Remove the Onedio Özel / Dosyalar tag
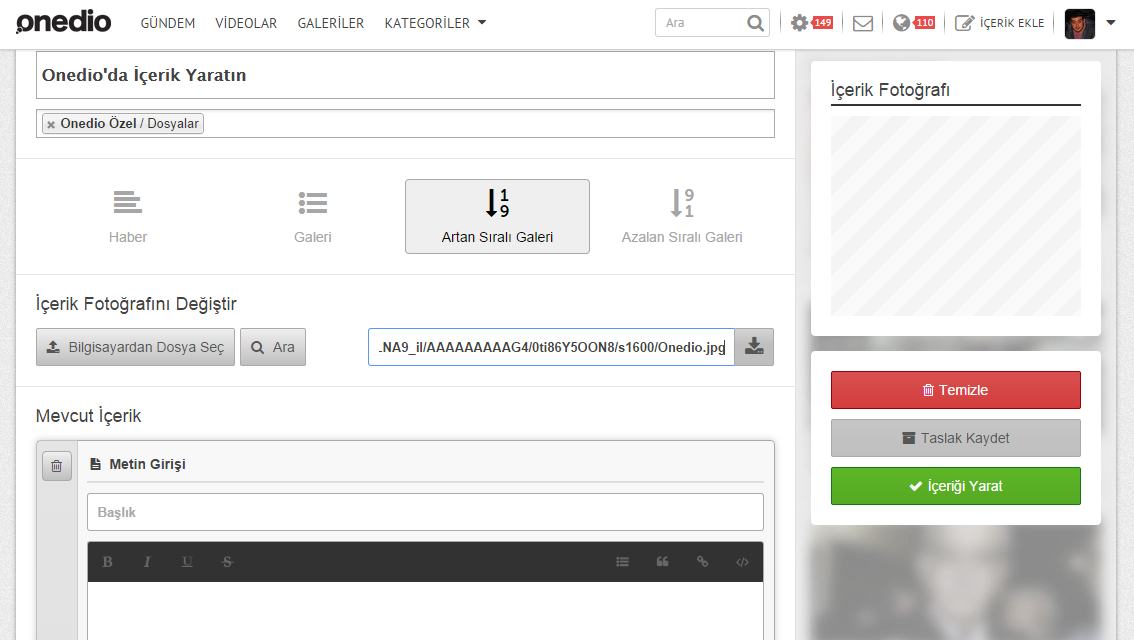1134x640 pixels. [51, 124]
